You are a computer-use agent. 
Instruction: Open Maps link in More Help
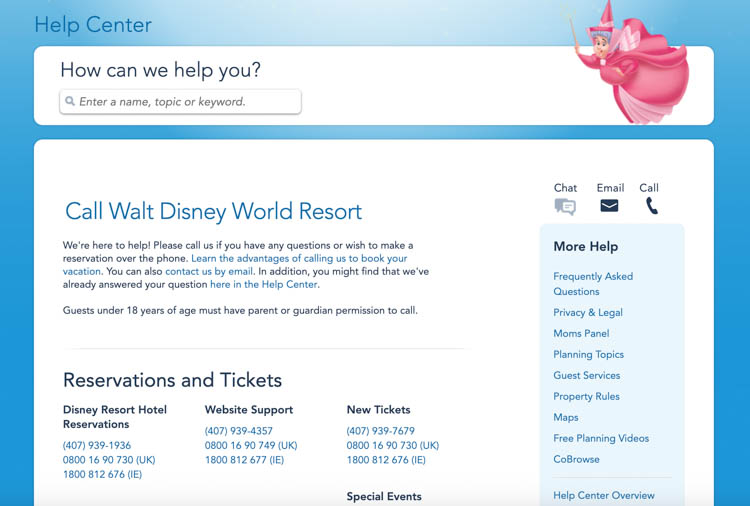point(565,418)
